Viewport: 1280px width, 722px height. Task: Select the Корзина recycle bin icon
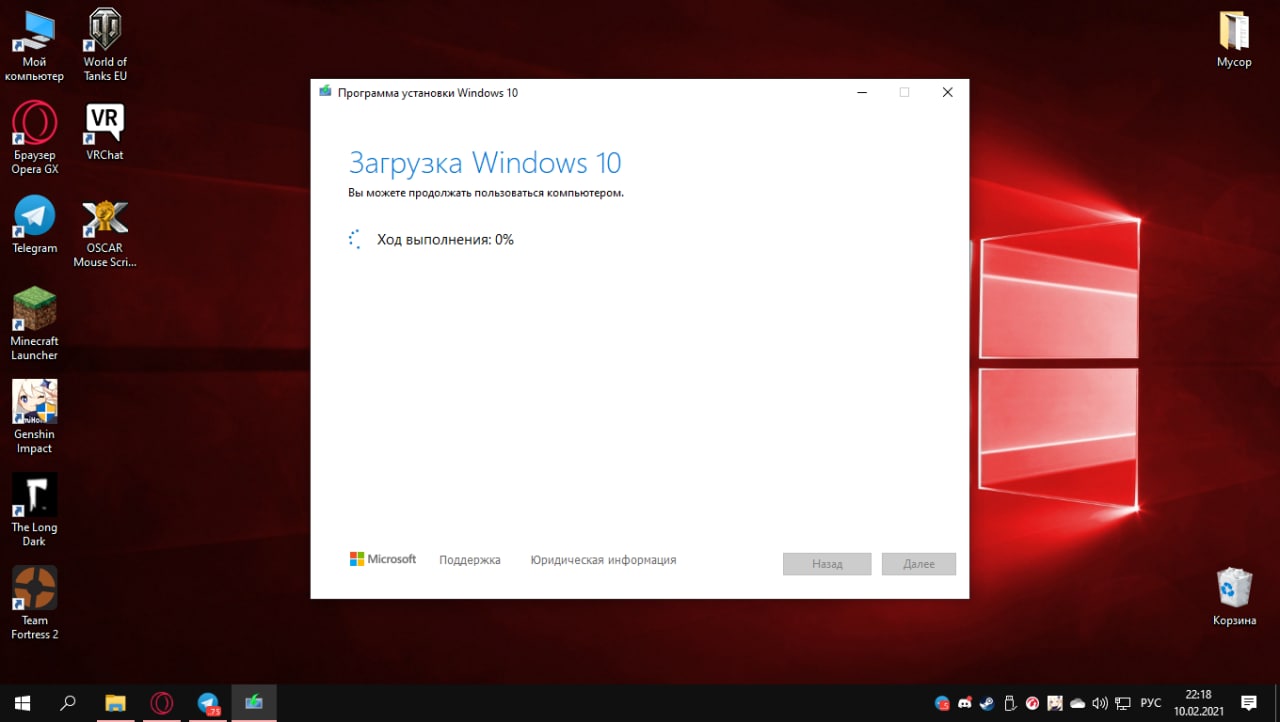click(x=1234, y=596)
